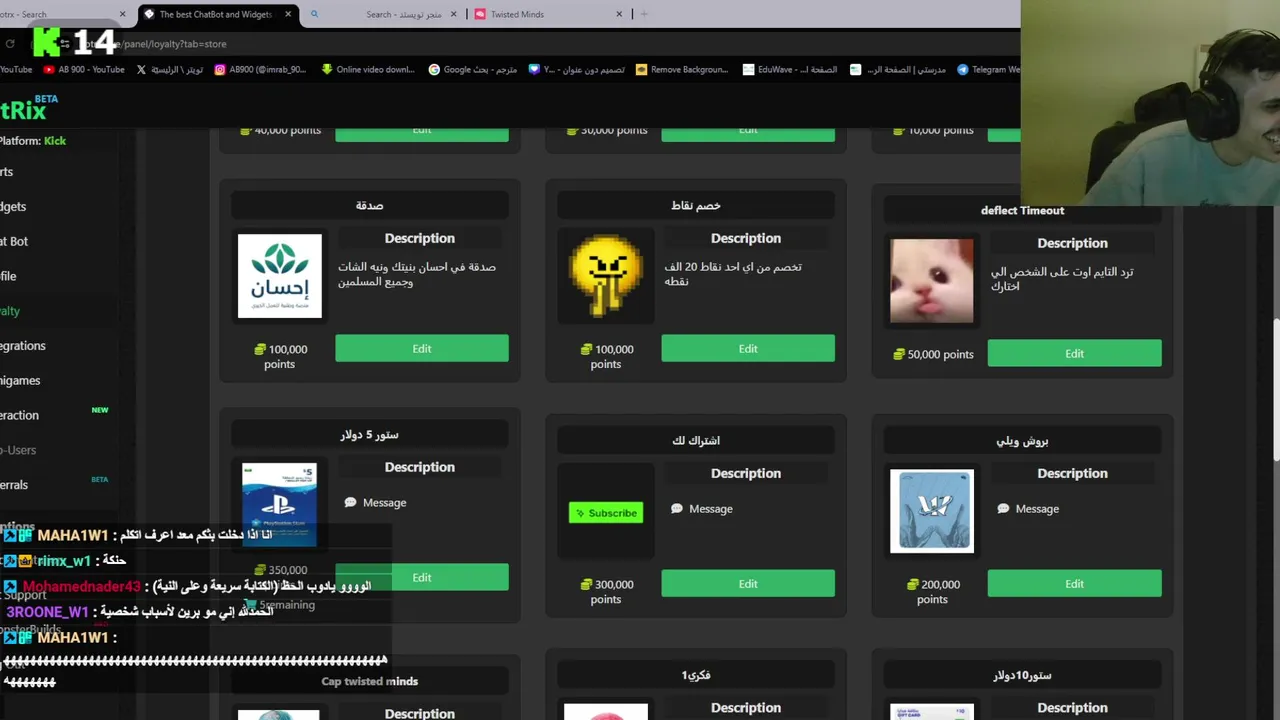Screen dimensions: 1280x720
Task: Click Message chat icon on اشتراك لك card
Action: 677,508
